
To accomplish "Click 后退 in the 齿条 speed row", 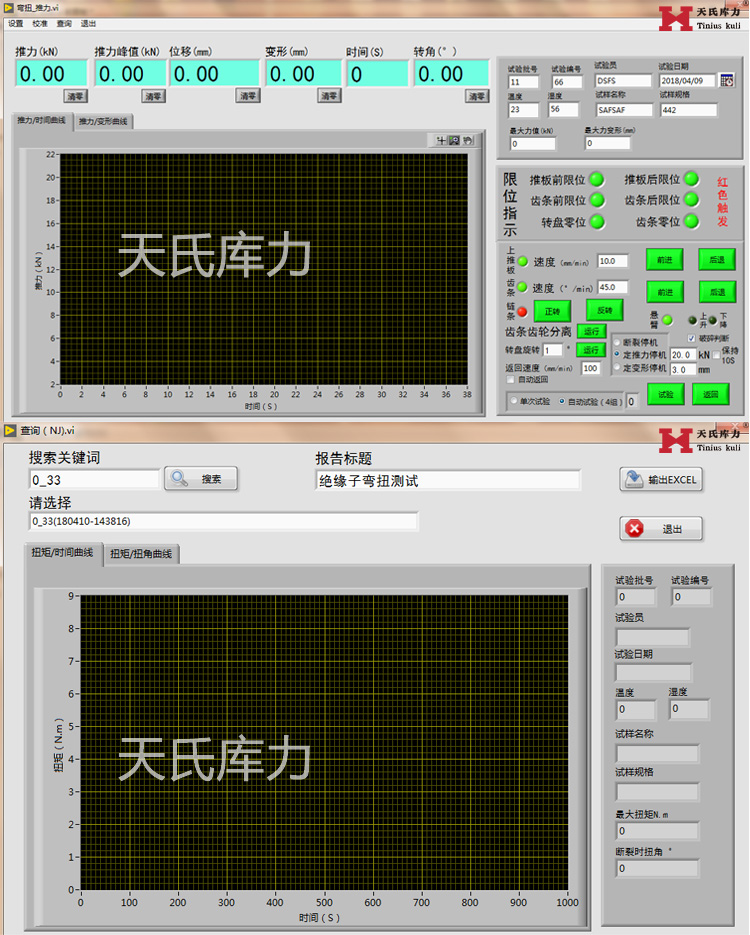I will click(717, 292).
